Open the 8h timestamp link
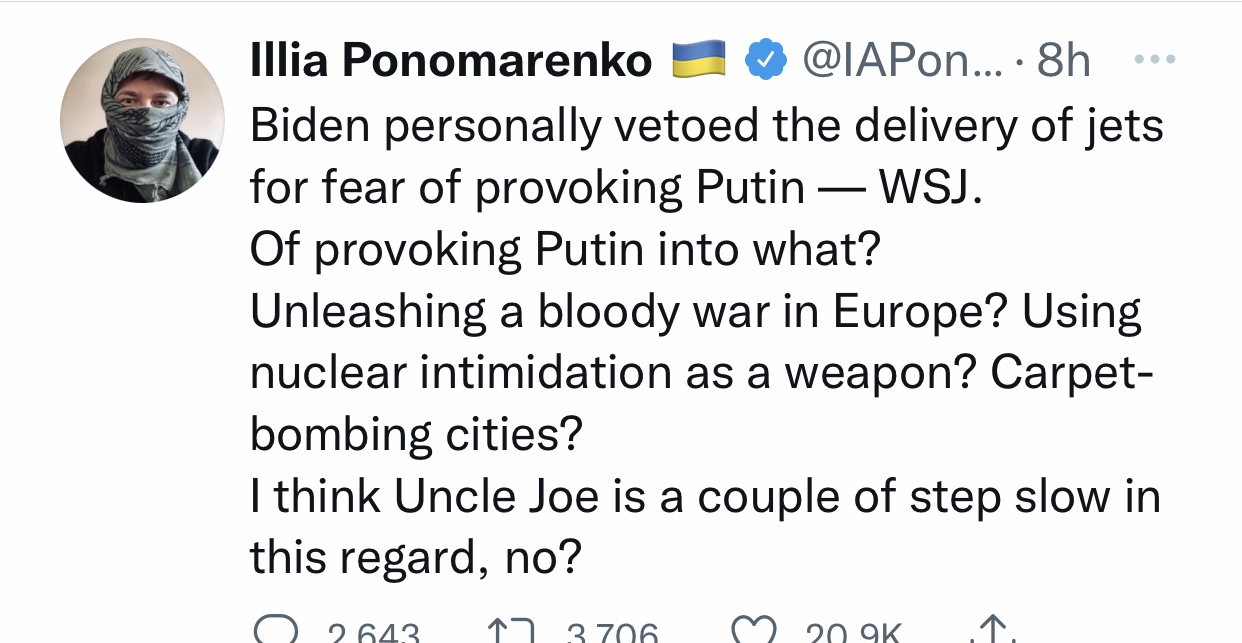This screenshot has height=643, width=1242. [1063, 62]
